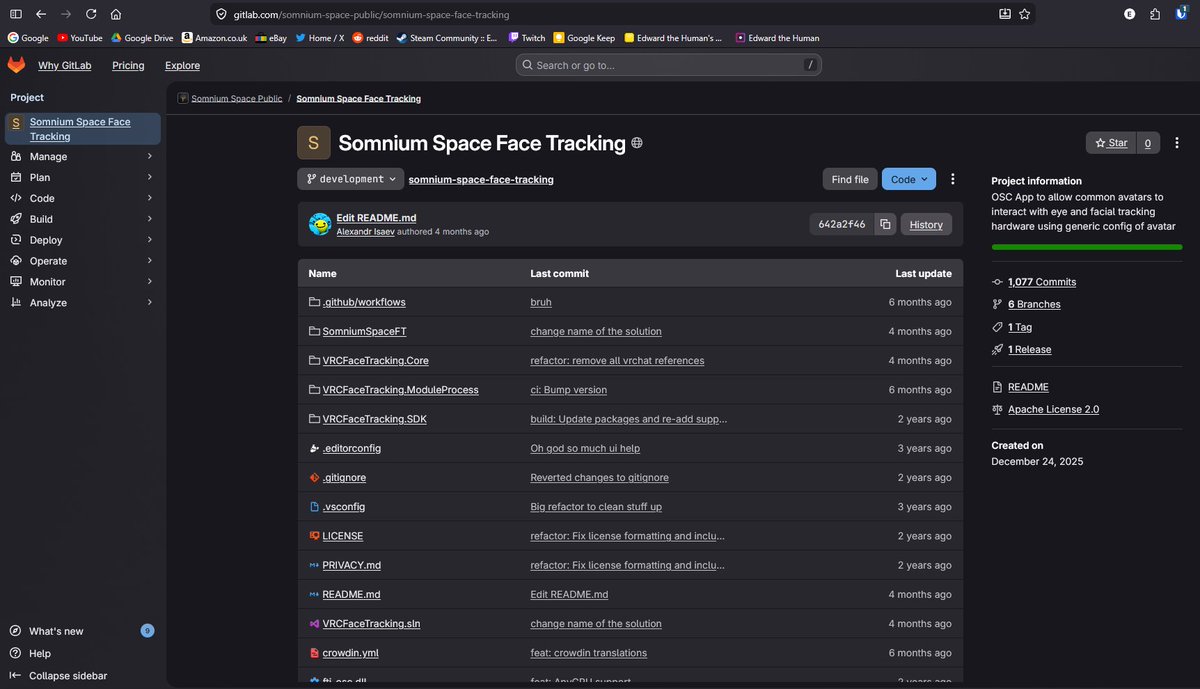This screenshot has width=1200, height=689.
Task: Copy commit SHA 642a2f46
Action: (885, 225)
